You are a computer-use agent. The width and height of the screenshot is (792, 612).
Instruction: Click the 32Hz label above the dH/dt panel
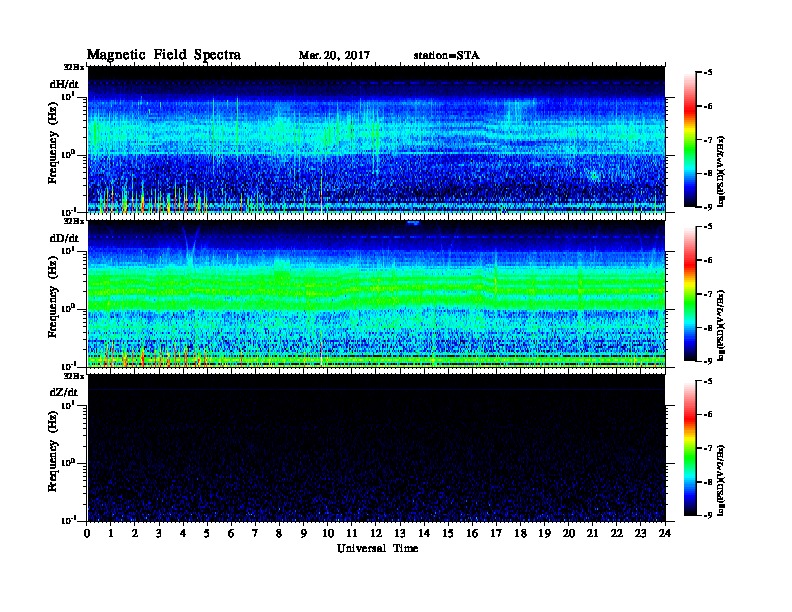pyautogui.click(x=74, y=67)
